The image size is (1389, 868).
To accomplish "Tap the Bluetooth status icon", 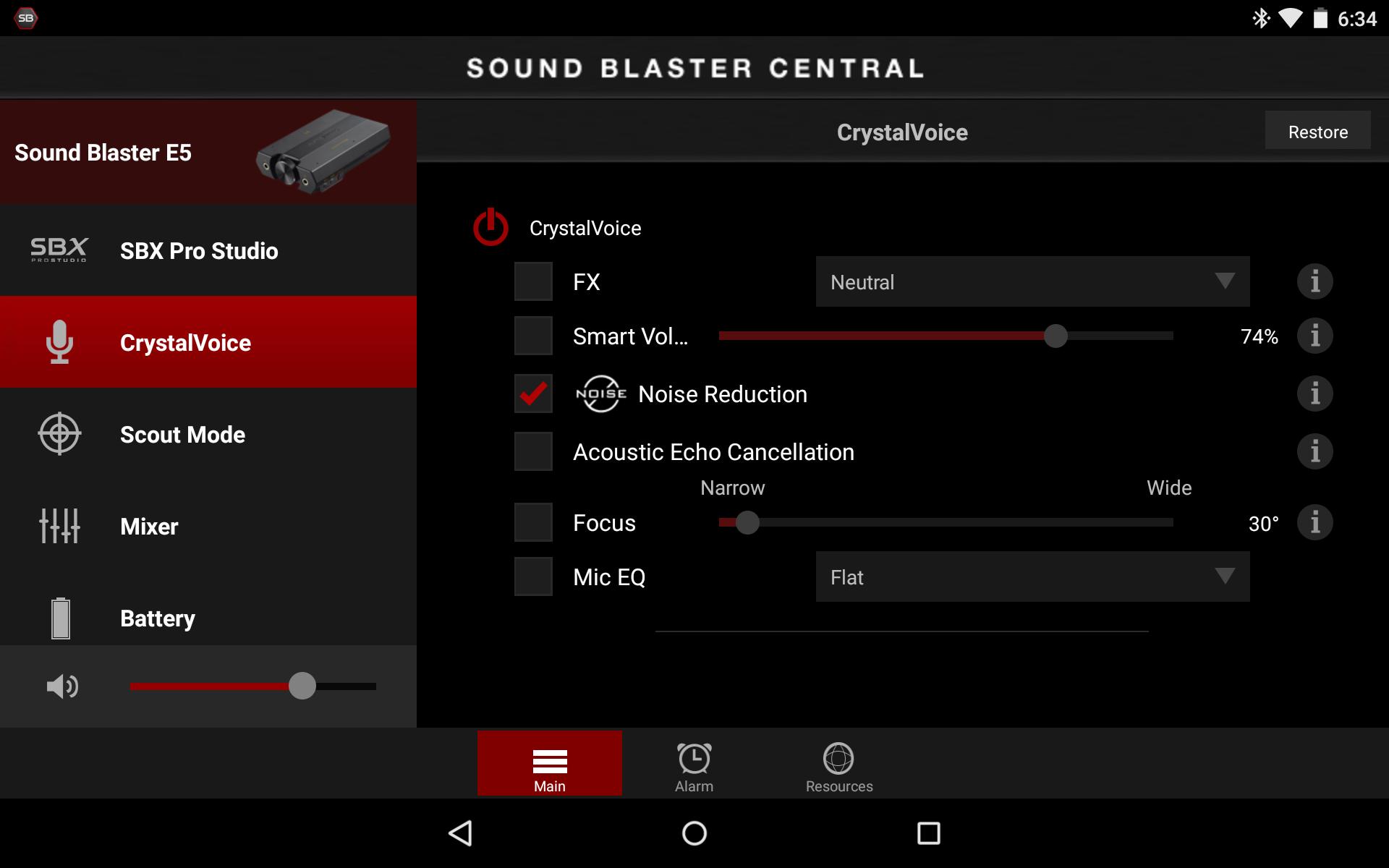I will (1261, 18).
